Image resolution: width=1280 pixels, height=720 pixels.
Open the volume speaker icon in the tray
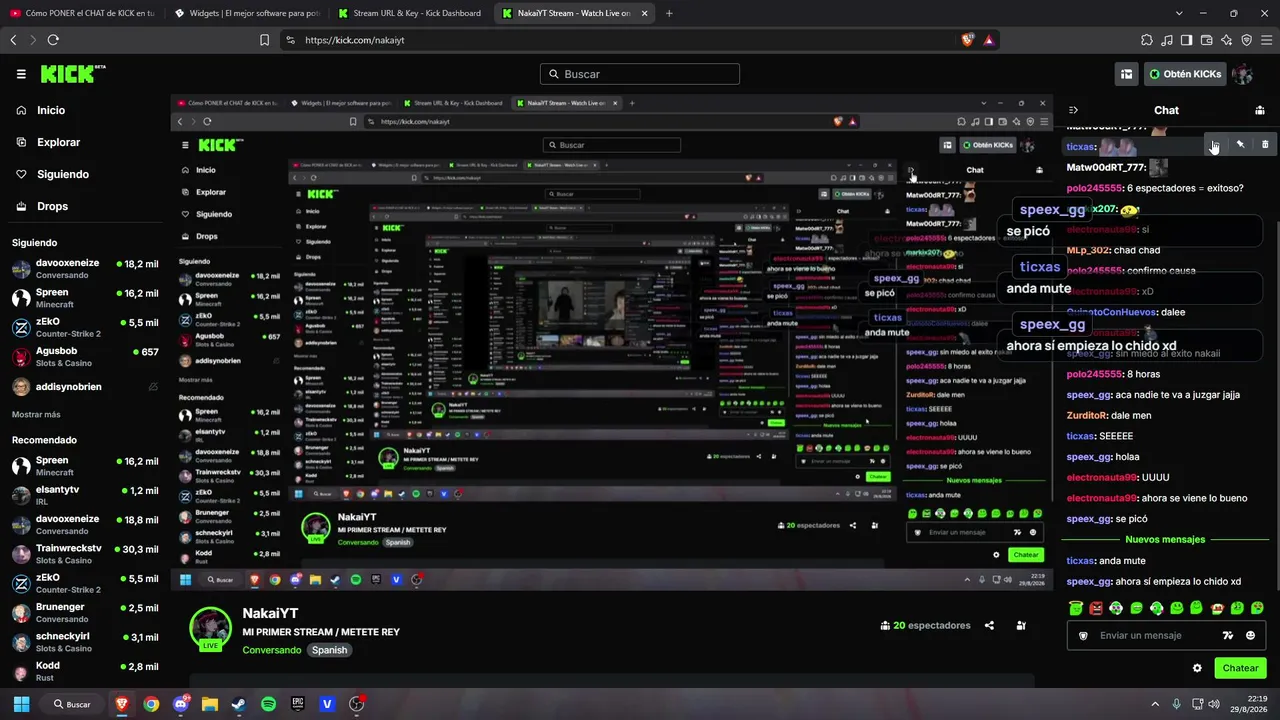coord(1214,704)
